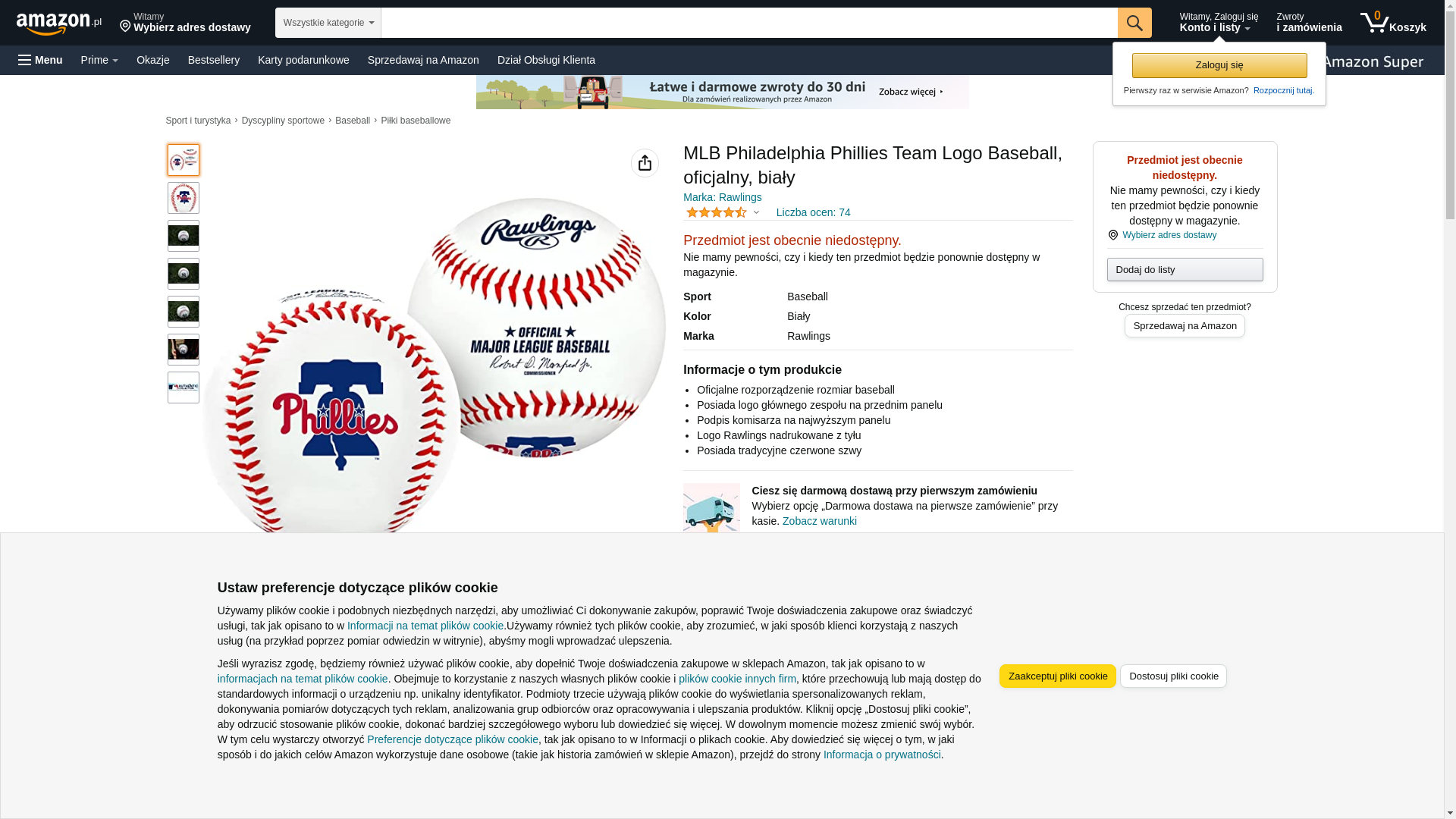Expand the Konto i listy dropdown
Image resolution: width=1456 pixels, height=819 pixels.
[x=1218, y=23]
